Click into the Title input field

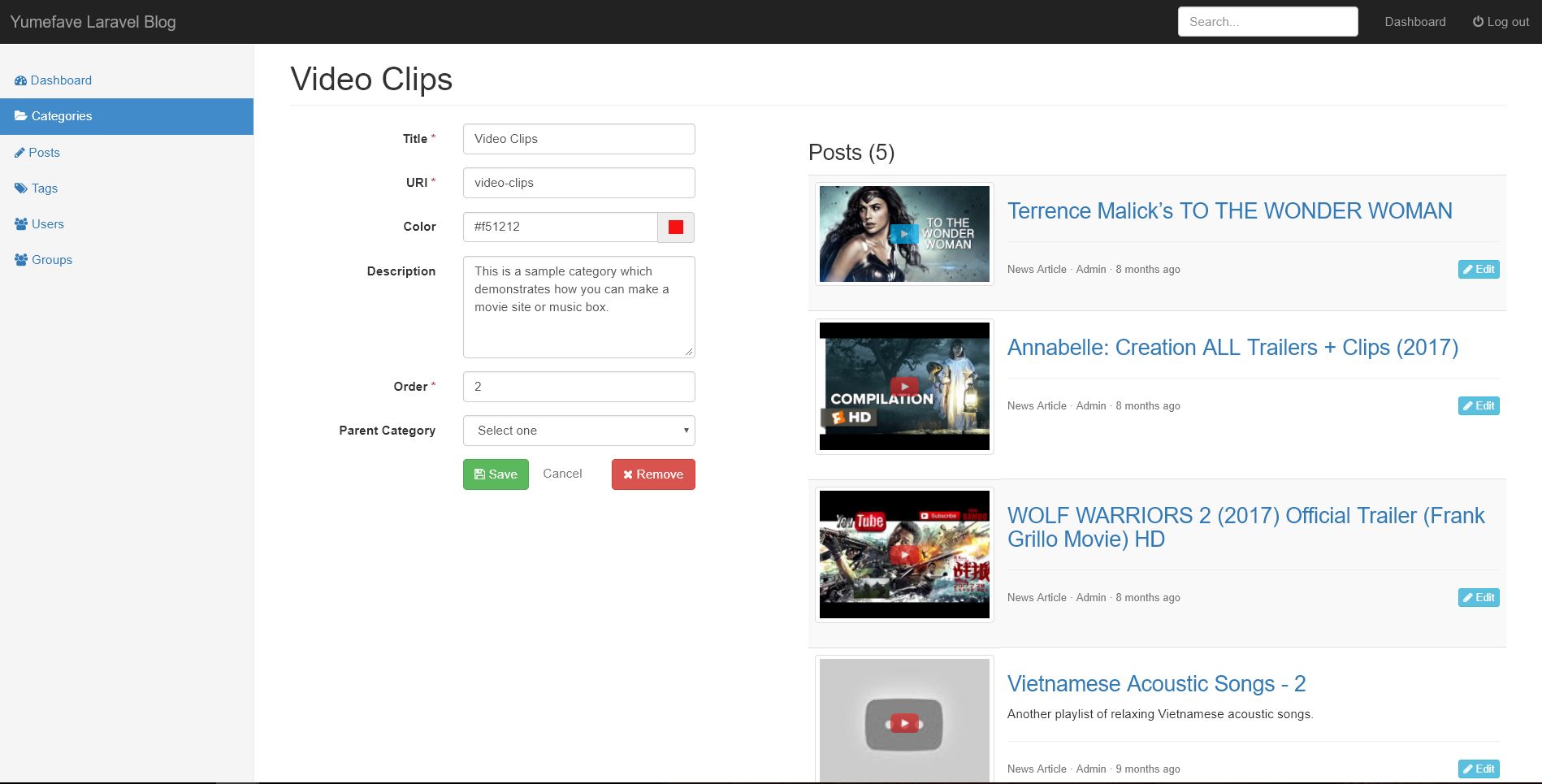coord(579,139)
